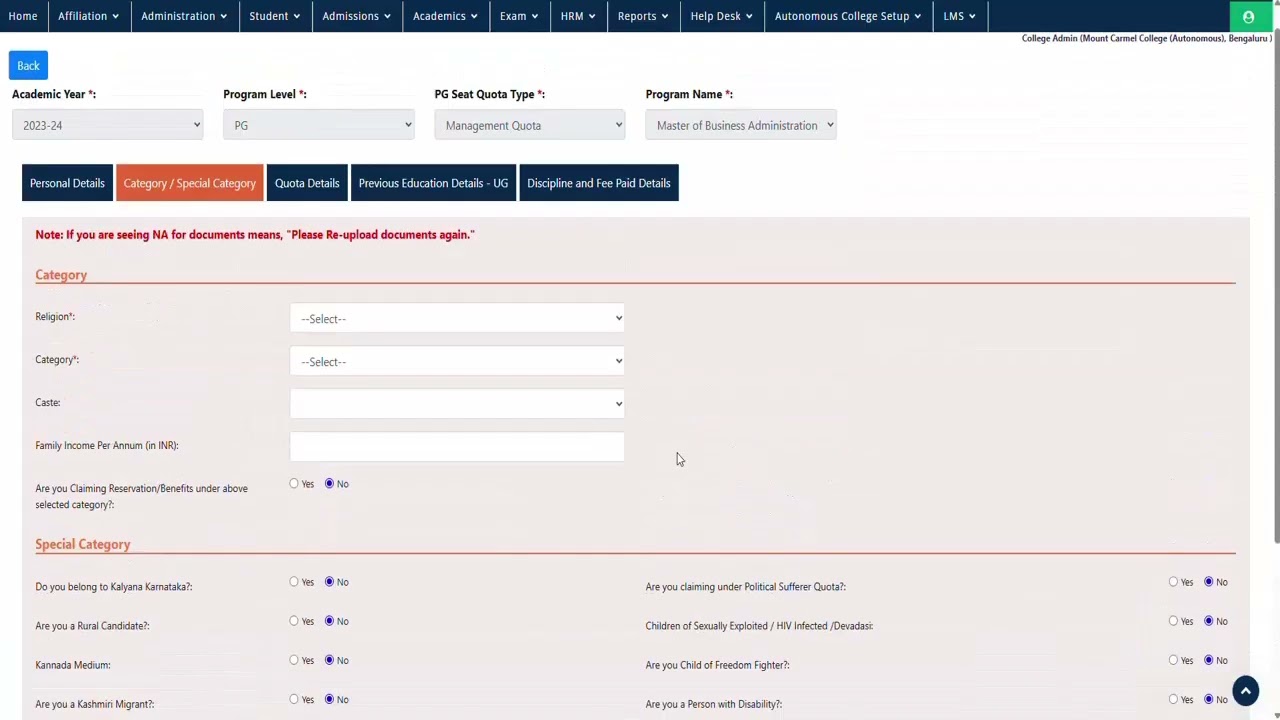Select No for Person with Disability

(x=1208, y=699)
